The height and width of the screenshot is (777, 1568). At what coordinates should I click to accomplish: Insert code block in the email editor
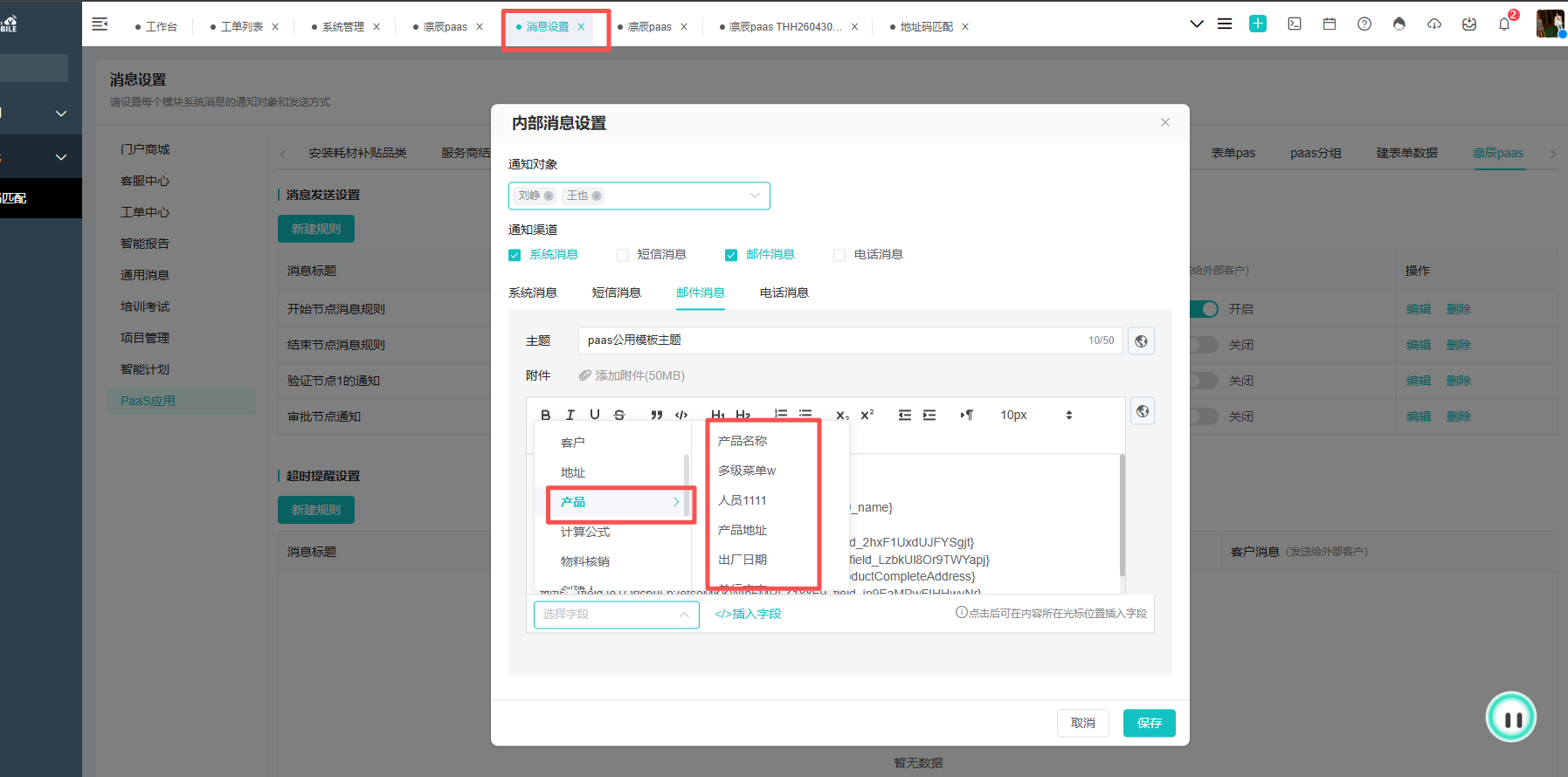(681, 415)
